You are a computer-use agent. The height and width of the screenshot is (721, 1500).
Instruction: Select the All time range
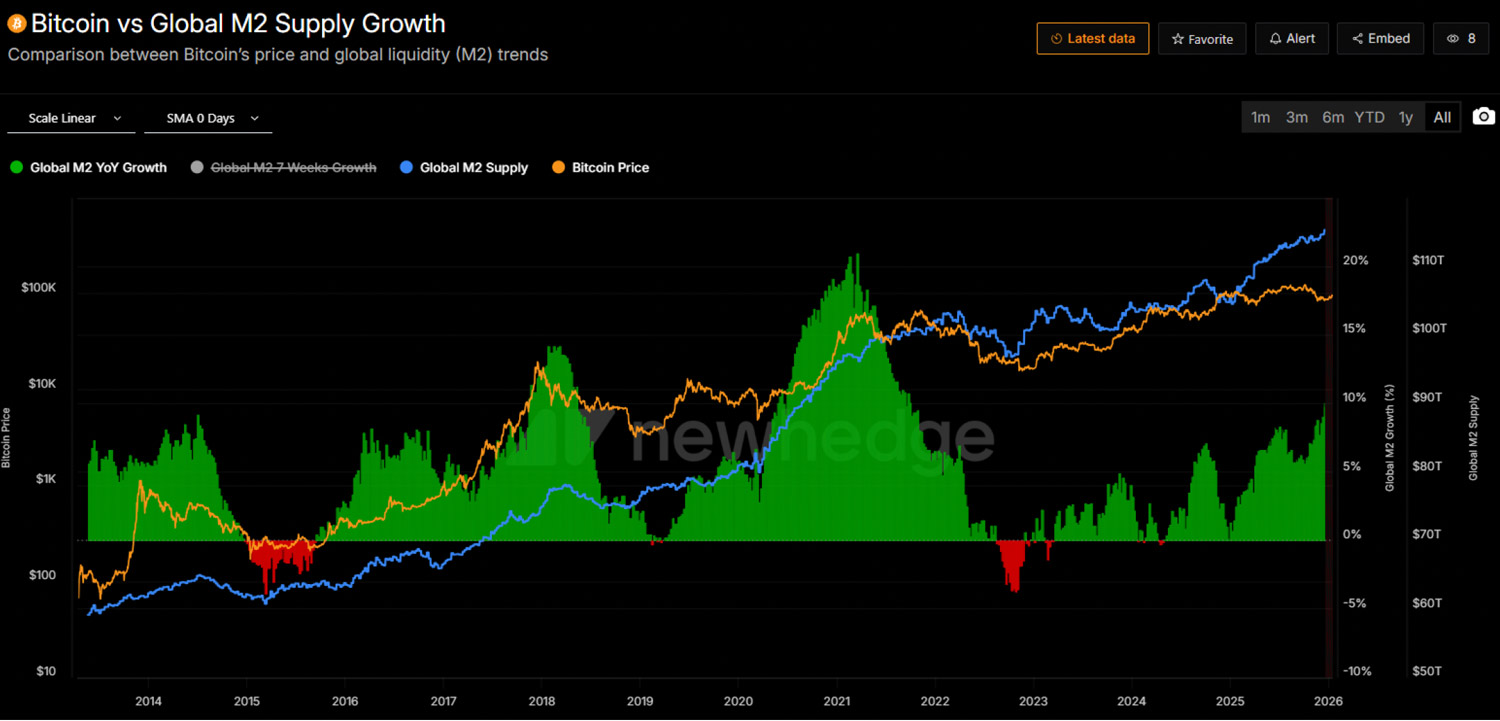point(1441,117)
